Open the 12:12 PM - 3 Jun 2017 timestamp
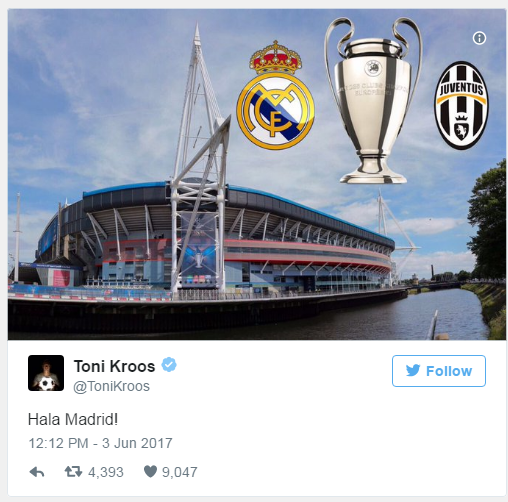Screen dimensions: 508x502 point(100,443)
